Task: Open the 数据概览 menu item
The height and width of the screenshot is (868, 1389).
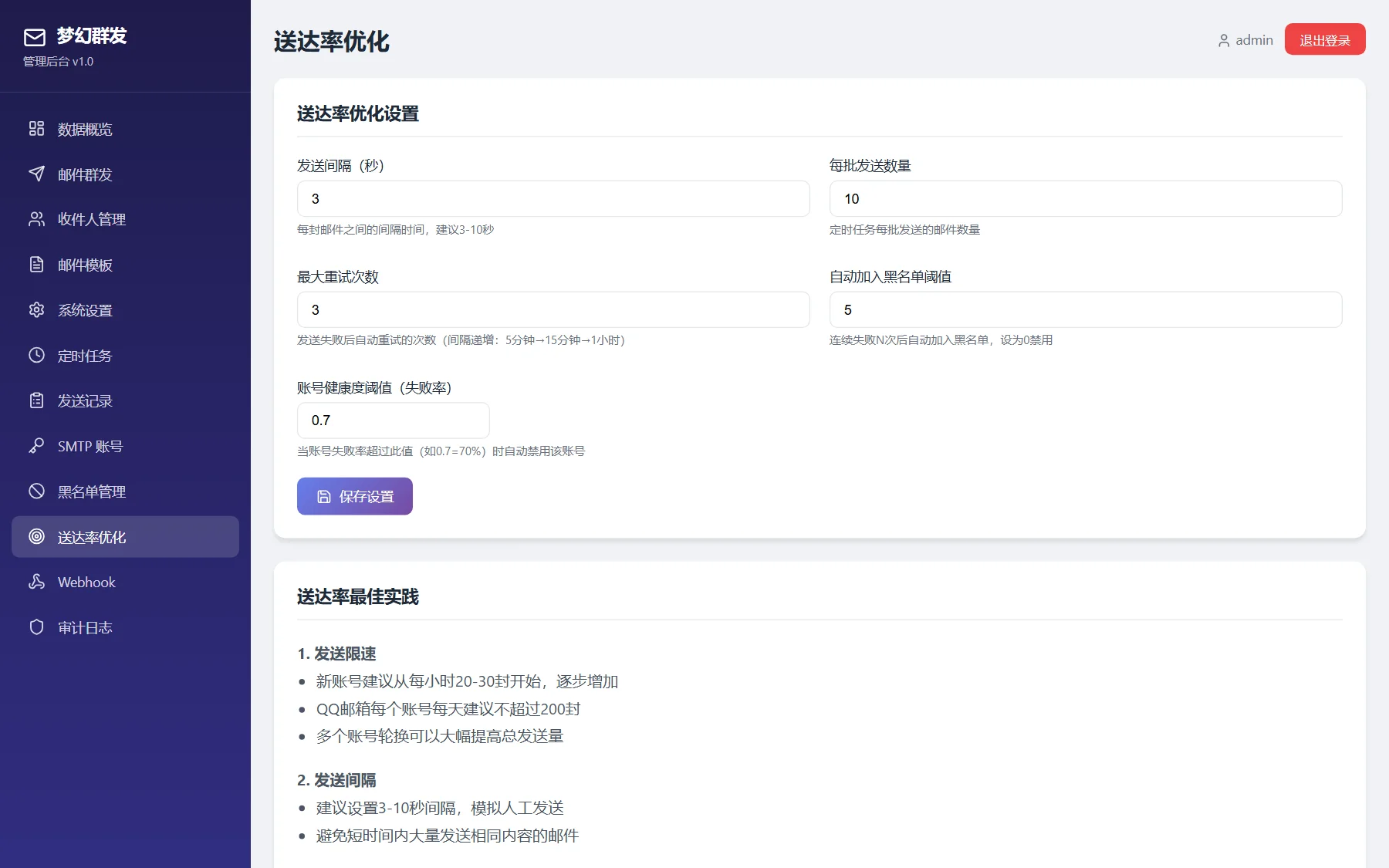Action: [x=125, y=129]
